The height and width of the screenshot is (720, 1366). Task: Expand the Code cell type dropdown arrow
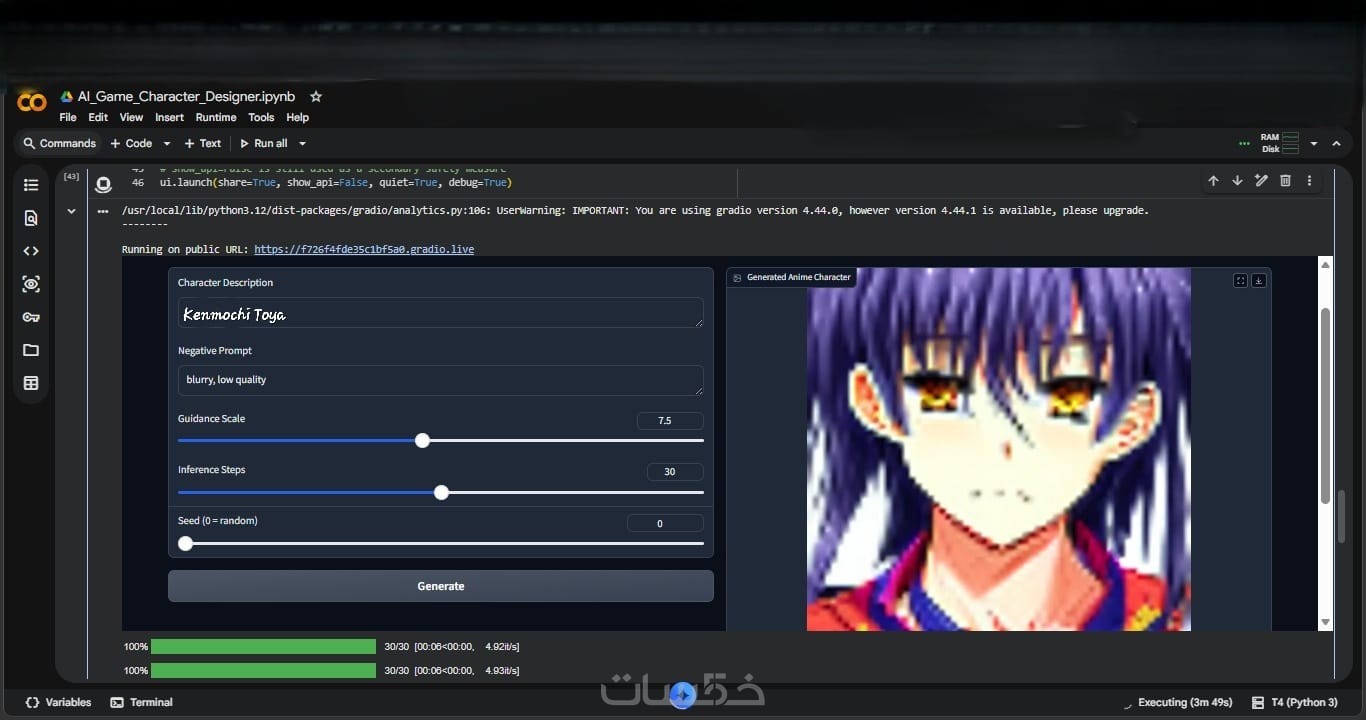point(167,144)
